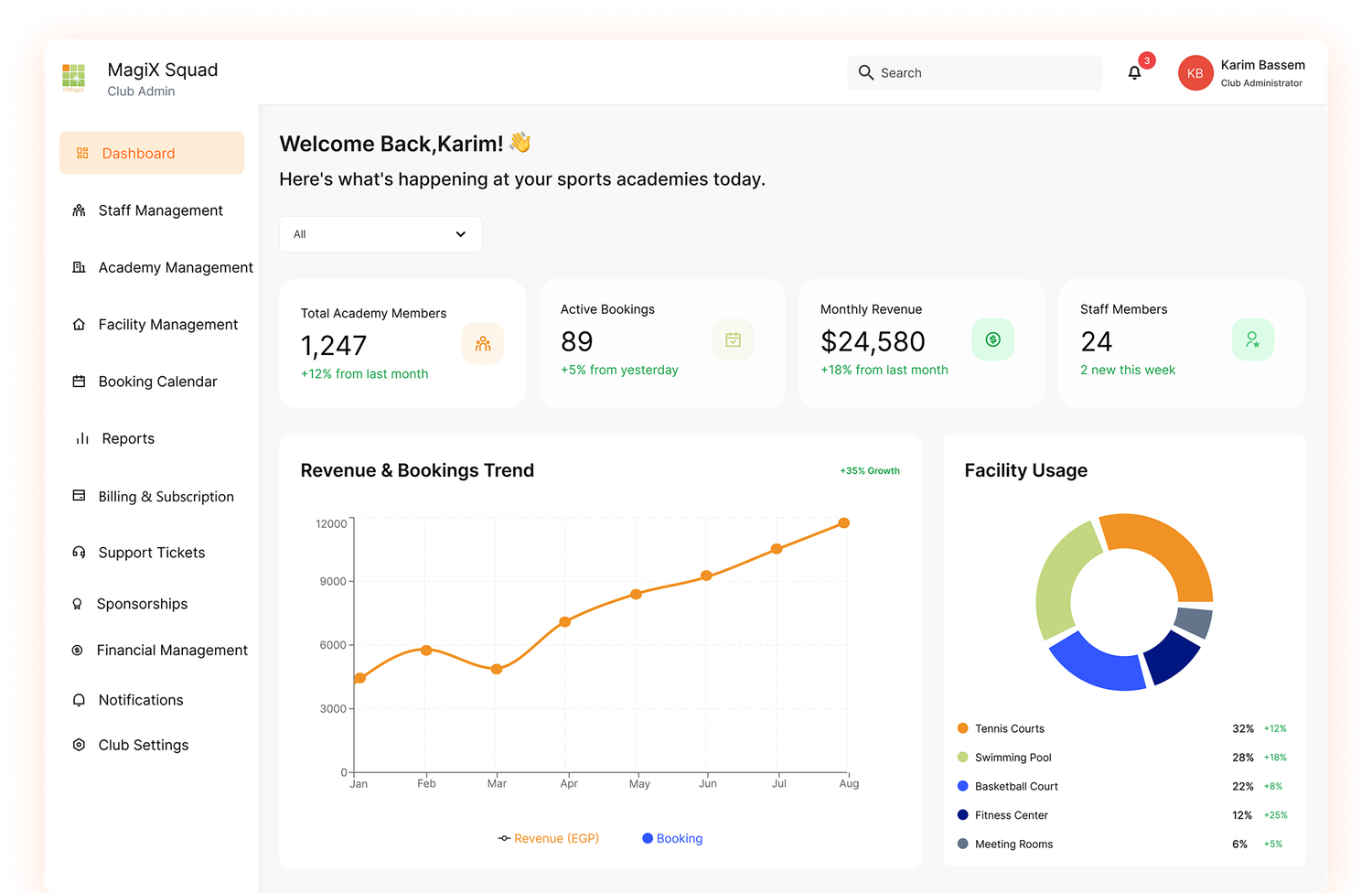Click the Active Bookings calendar icon
Screen dimensions: 1372x893
click(x=734, y=339)
